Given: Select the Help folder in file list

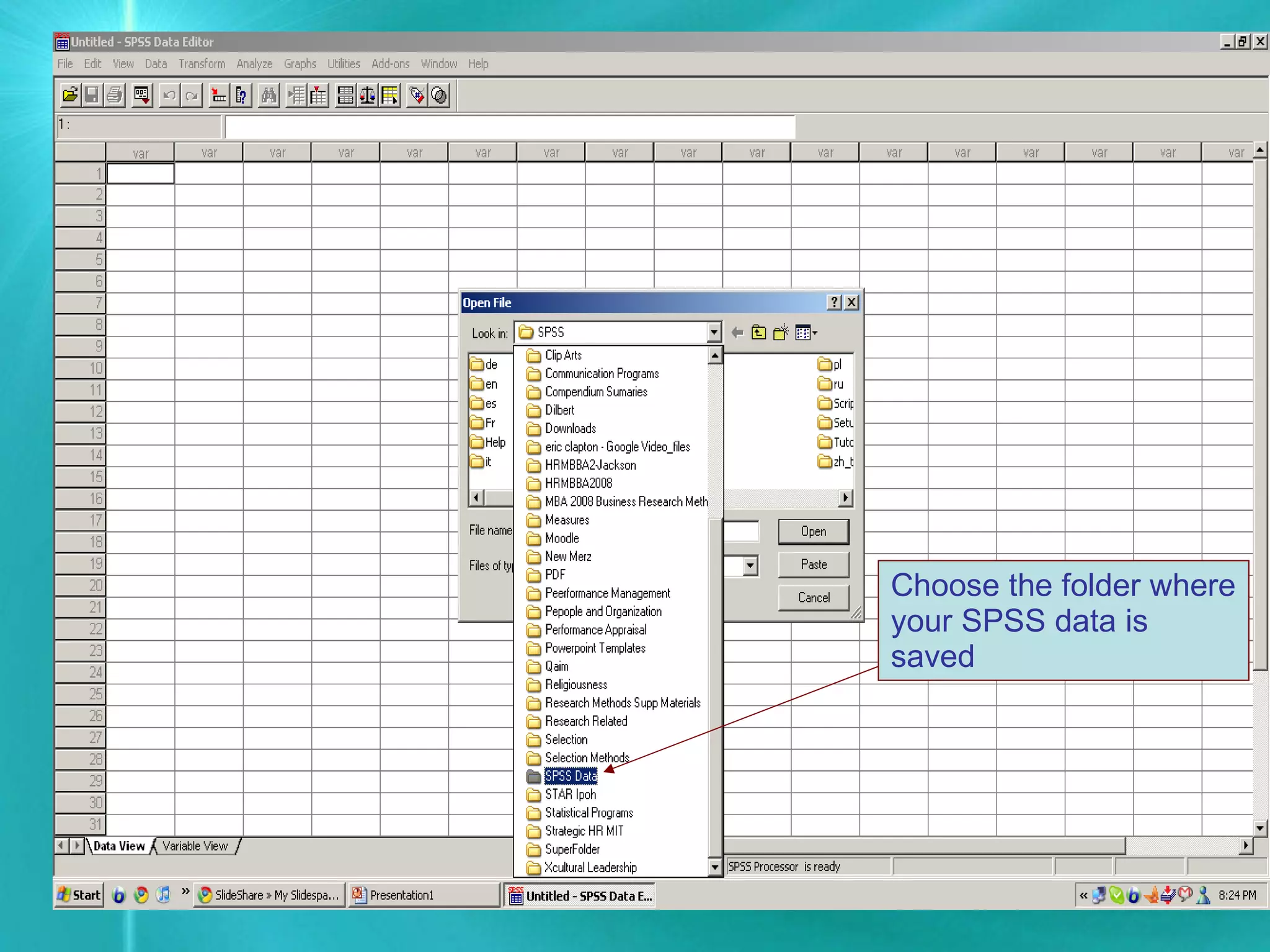Looking at the screenshot, I should [x=489, y=443].
